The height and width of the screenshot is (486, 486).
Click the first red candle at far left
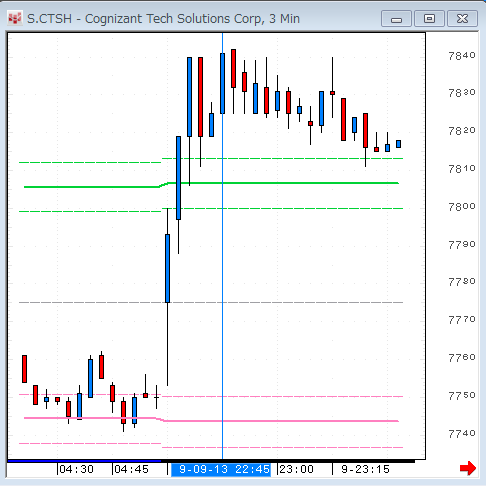pos(24,369)
